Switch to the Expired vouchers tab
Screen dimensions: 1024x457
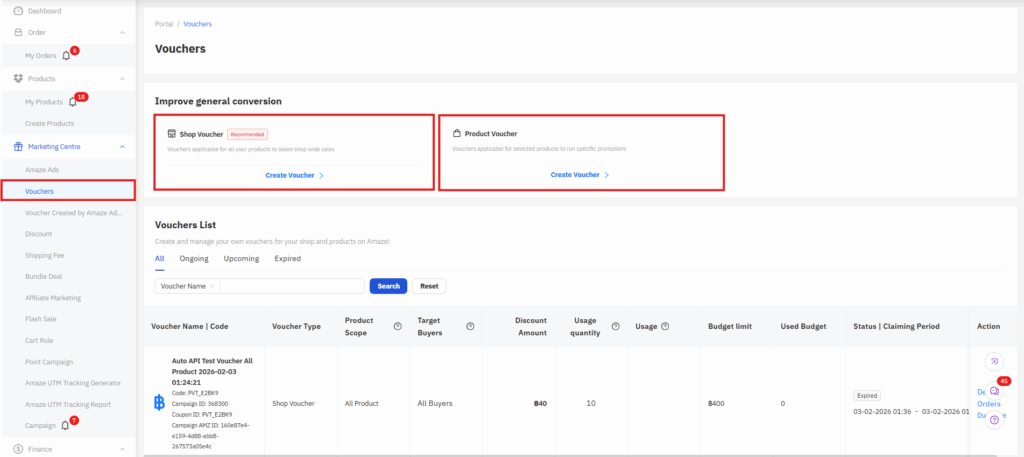pos(287,258)
